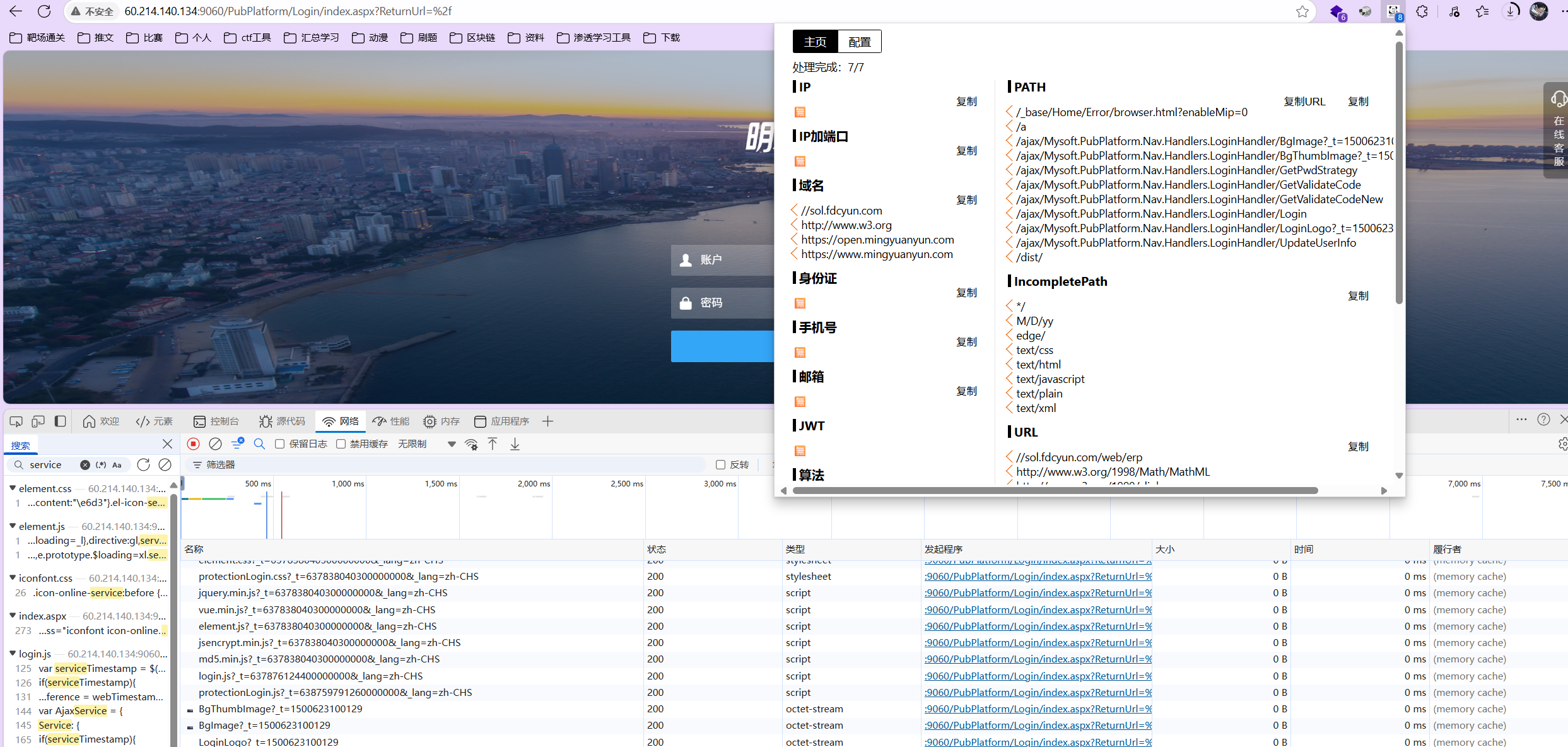The height and width of the screenshot is (747, 1568).
Task: Refresh the DevTools search results
Action: point(144,465)
